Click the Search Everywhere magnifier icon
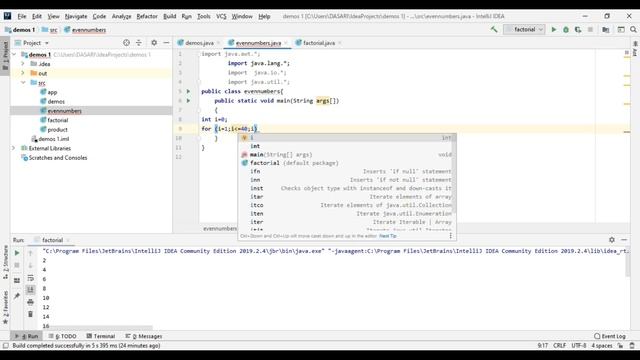640x360 pixels. click(x=633, y=29)
